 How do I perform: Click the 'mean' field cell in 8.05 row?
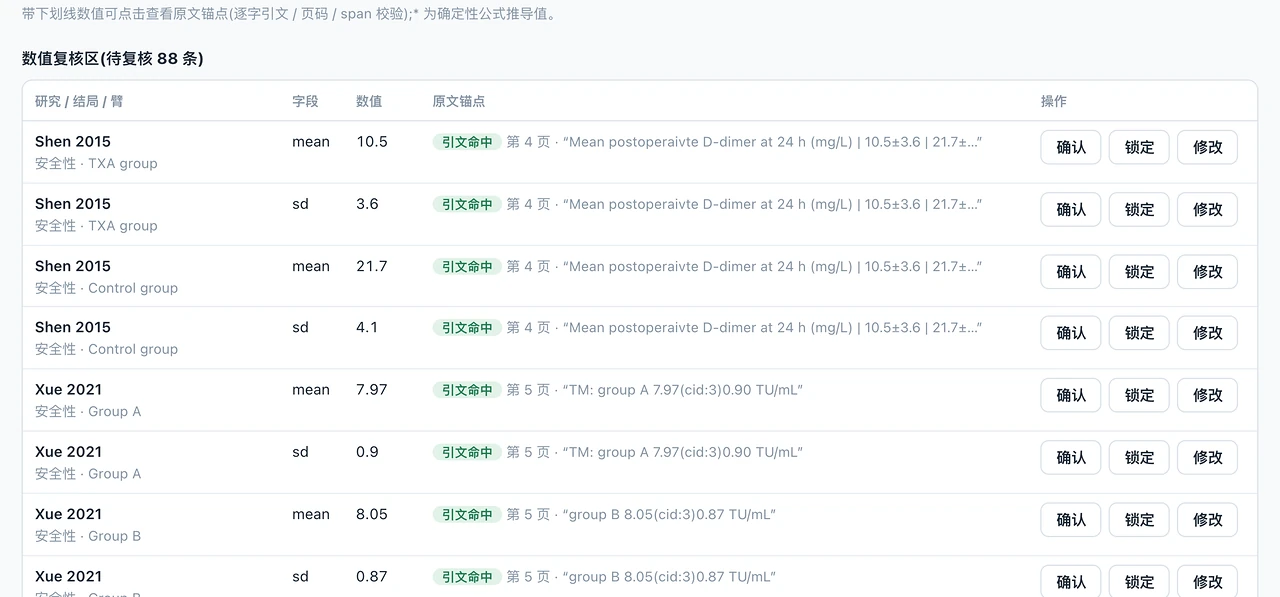[x=311, y=514]
